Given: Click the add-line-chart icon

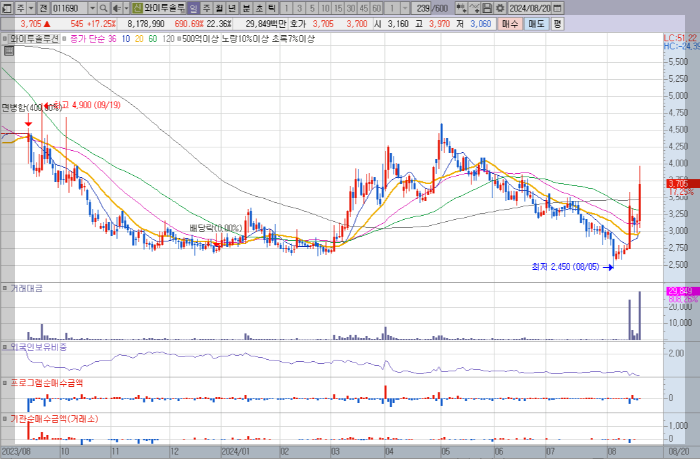Looking at the screenshot, I should coord(474,8).
